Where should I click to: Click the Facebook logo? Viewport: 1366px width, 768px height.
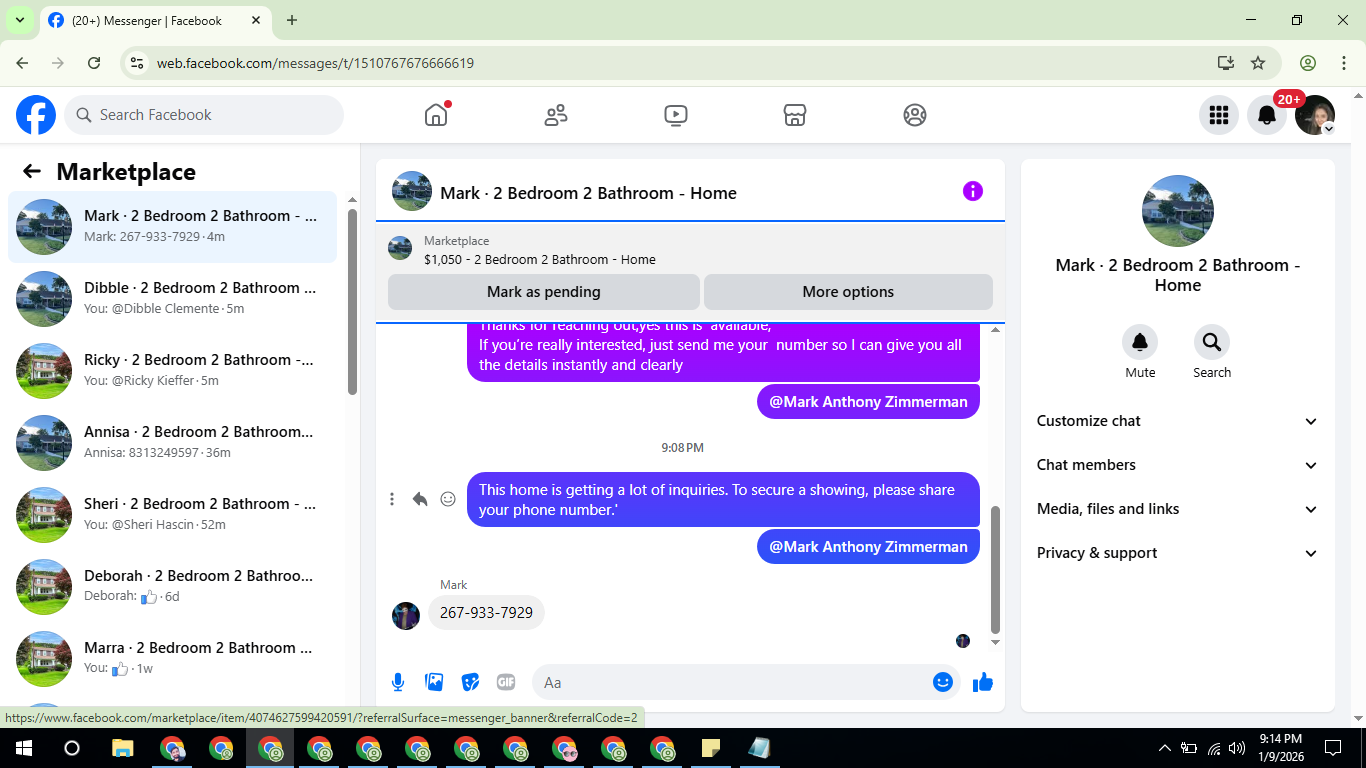(36, 115)
